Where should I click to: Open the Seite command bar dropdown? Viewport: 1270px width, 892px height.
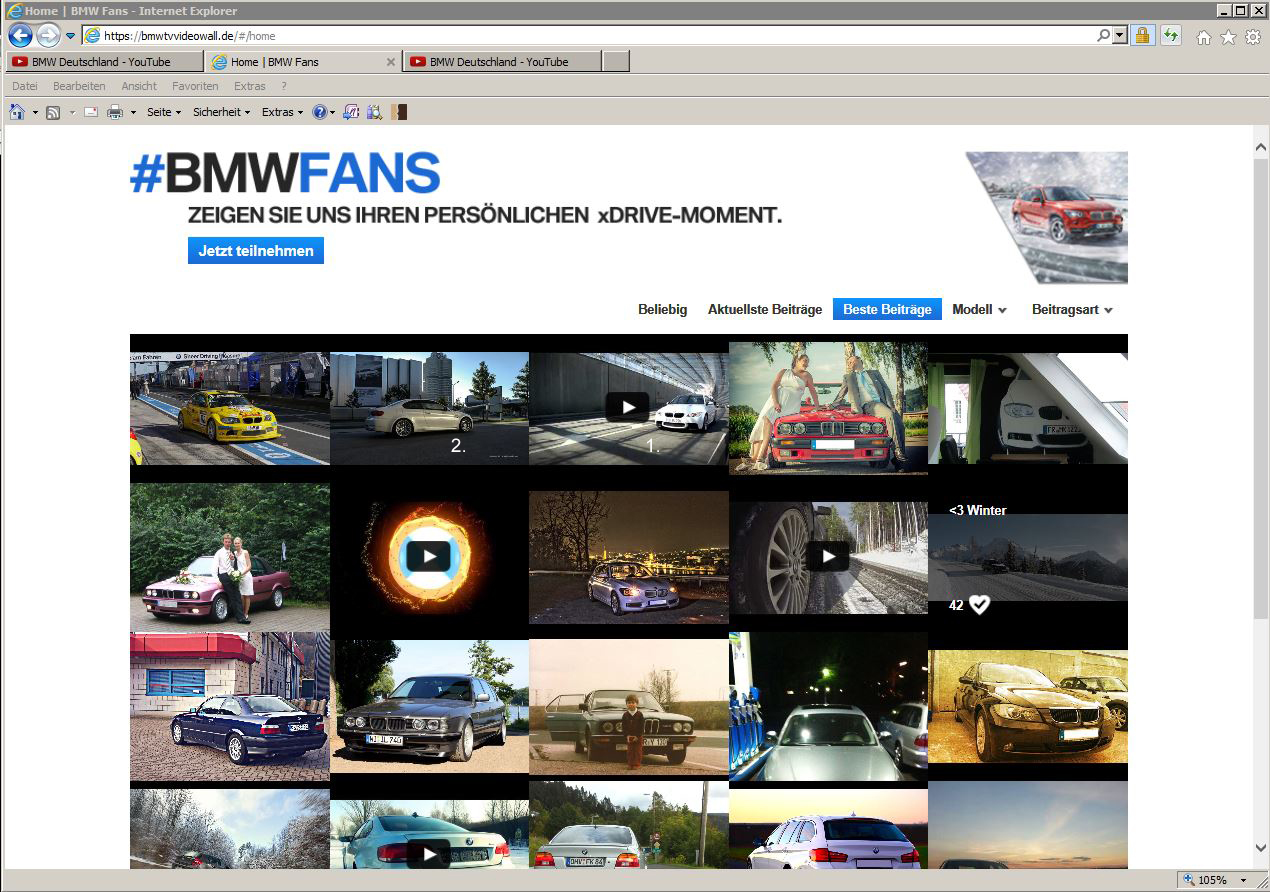164,112
